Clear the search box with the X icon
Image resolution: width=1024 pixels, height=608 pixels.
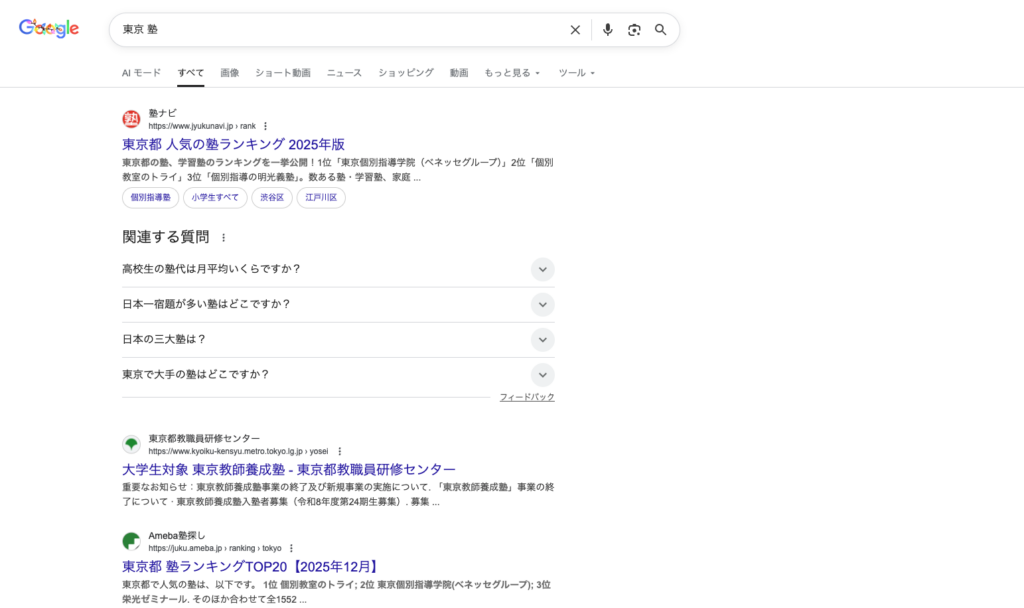tap(575, 29)
